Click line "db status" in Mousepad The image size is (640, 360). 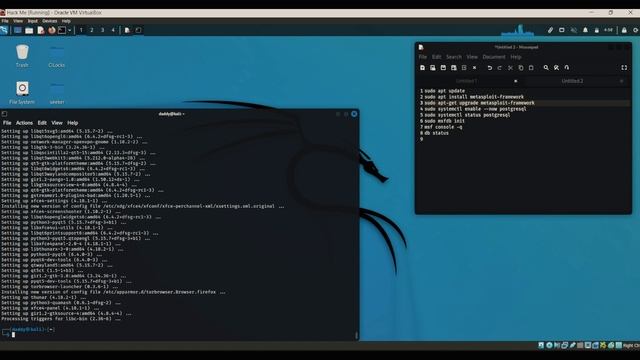point(436,133)
